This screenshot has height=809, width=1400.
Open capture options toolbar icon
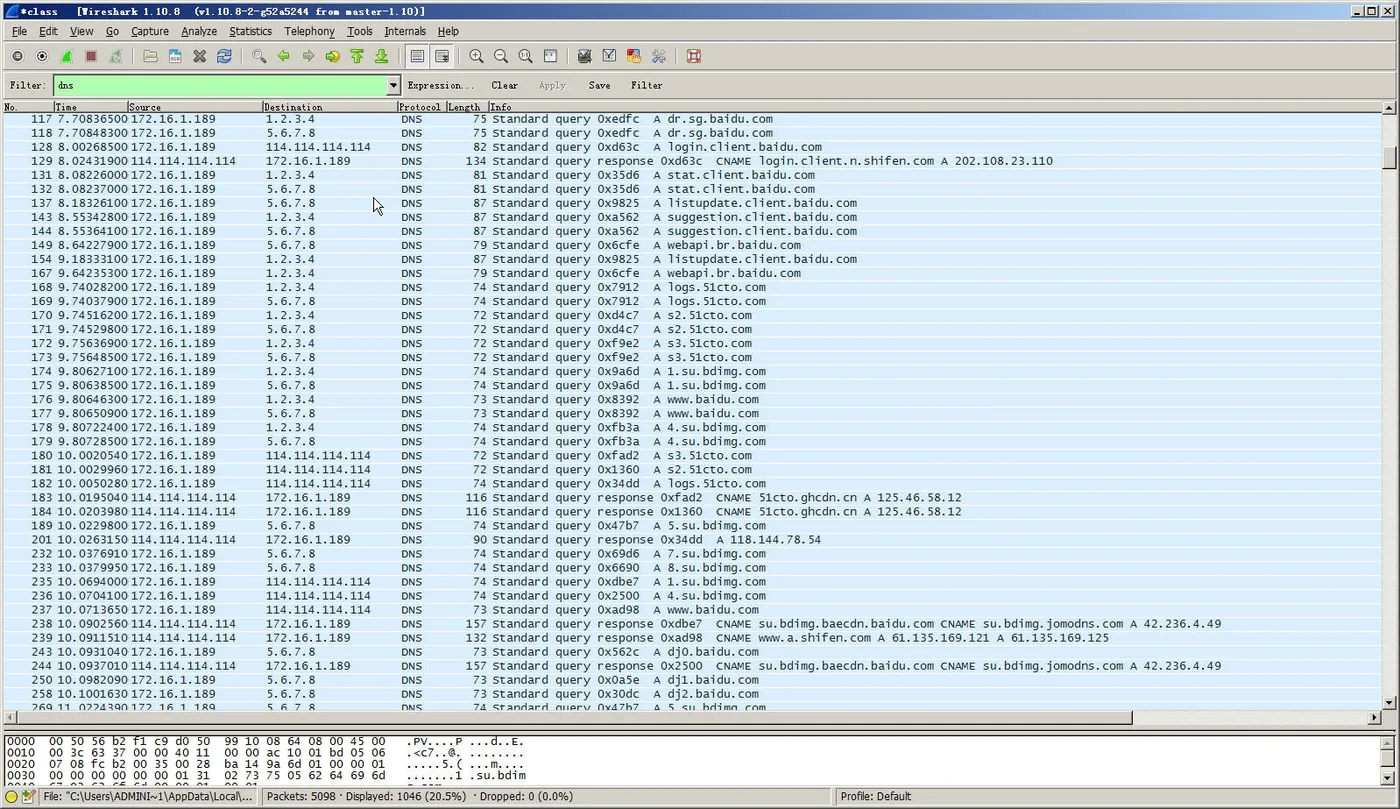pos(42,57)
